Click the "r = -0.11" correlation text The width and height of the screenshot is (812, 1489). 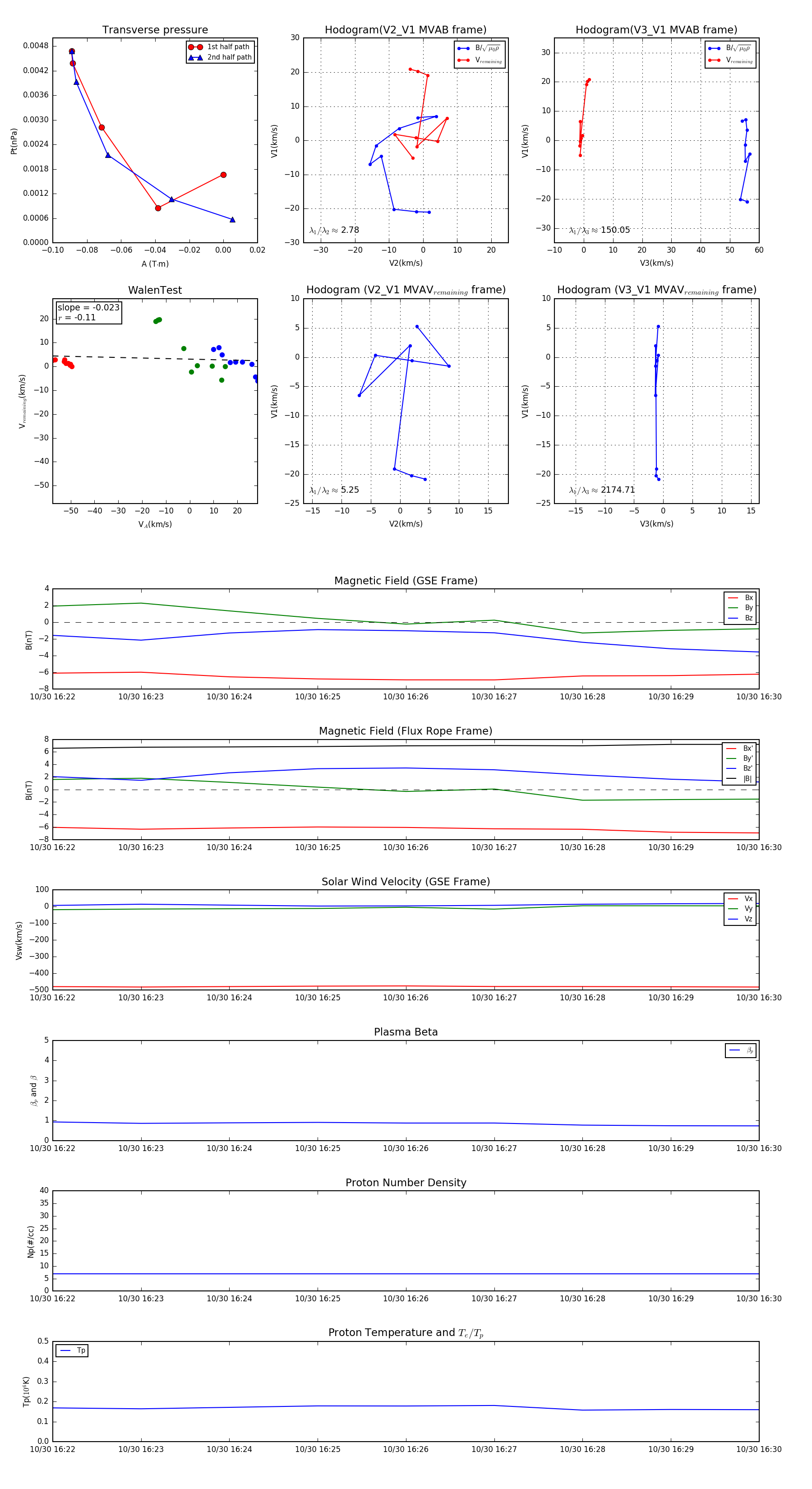77,317
